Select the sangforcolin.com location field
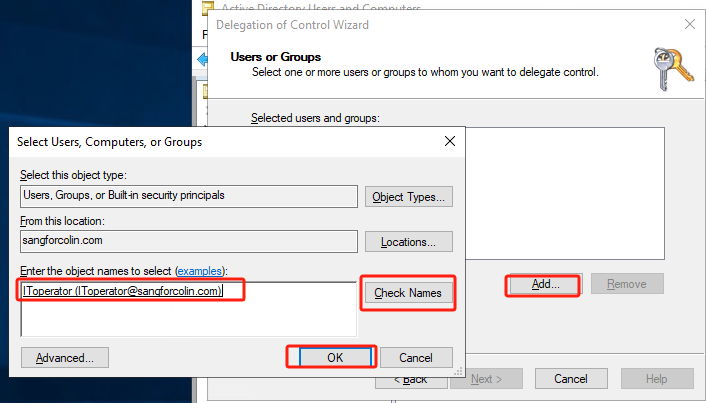This screenshot has height=403, width=706. (189, 241)
